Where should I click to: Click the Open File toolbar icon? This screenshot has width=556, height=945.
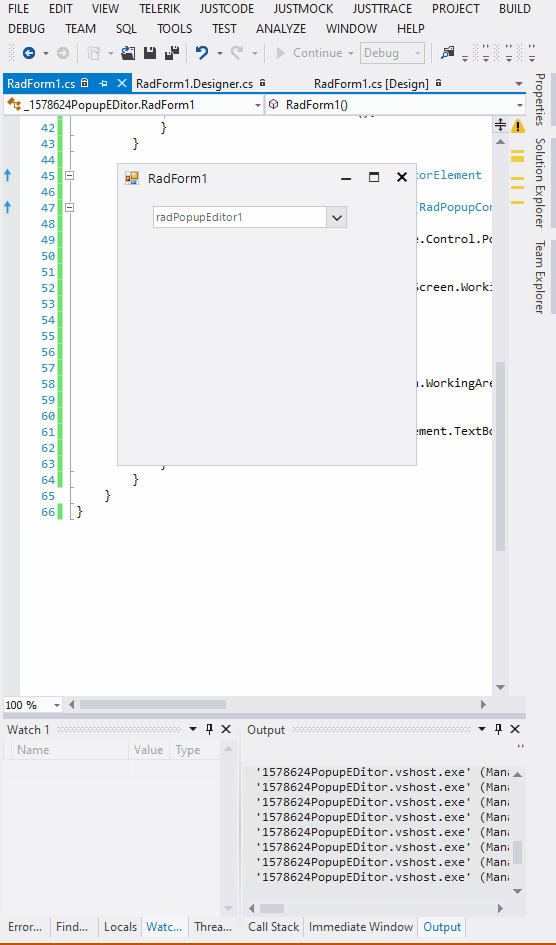(x=128, y=53)
